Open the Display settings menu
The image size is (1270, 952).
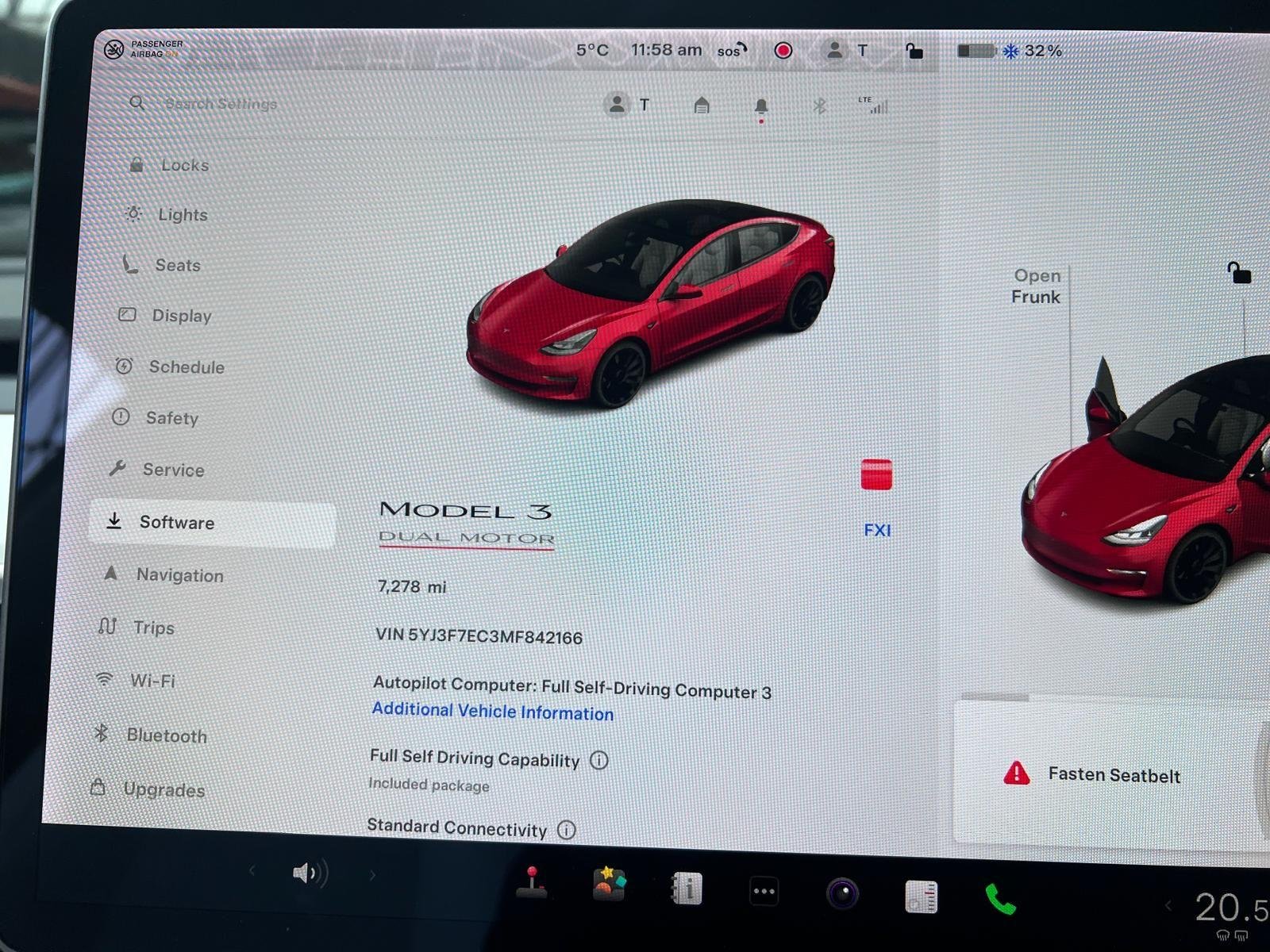pos(165,315)
